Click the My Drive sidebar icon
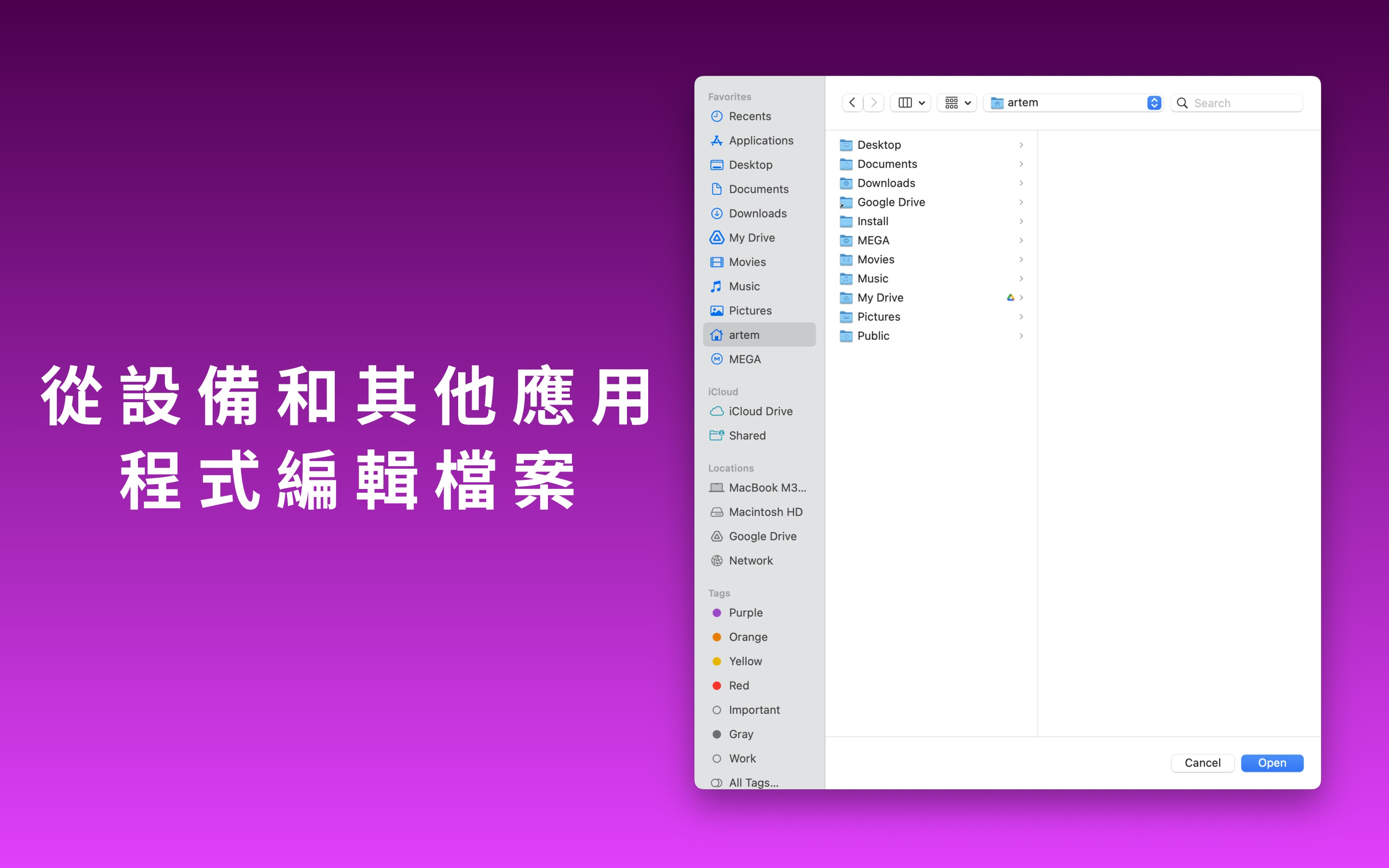The width and height of the screenshot is (1389, 868). pos(716,238)
